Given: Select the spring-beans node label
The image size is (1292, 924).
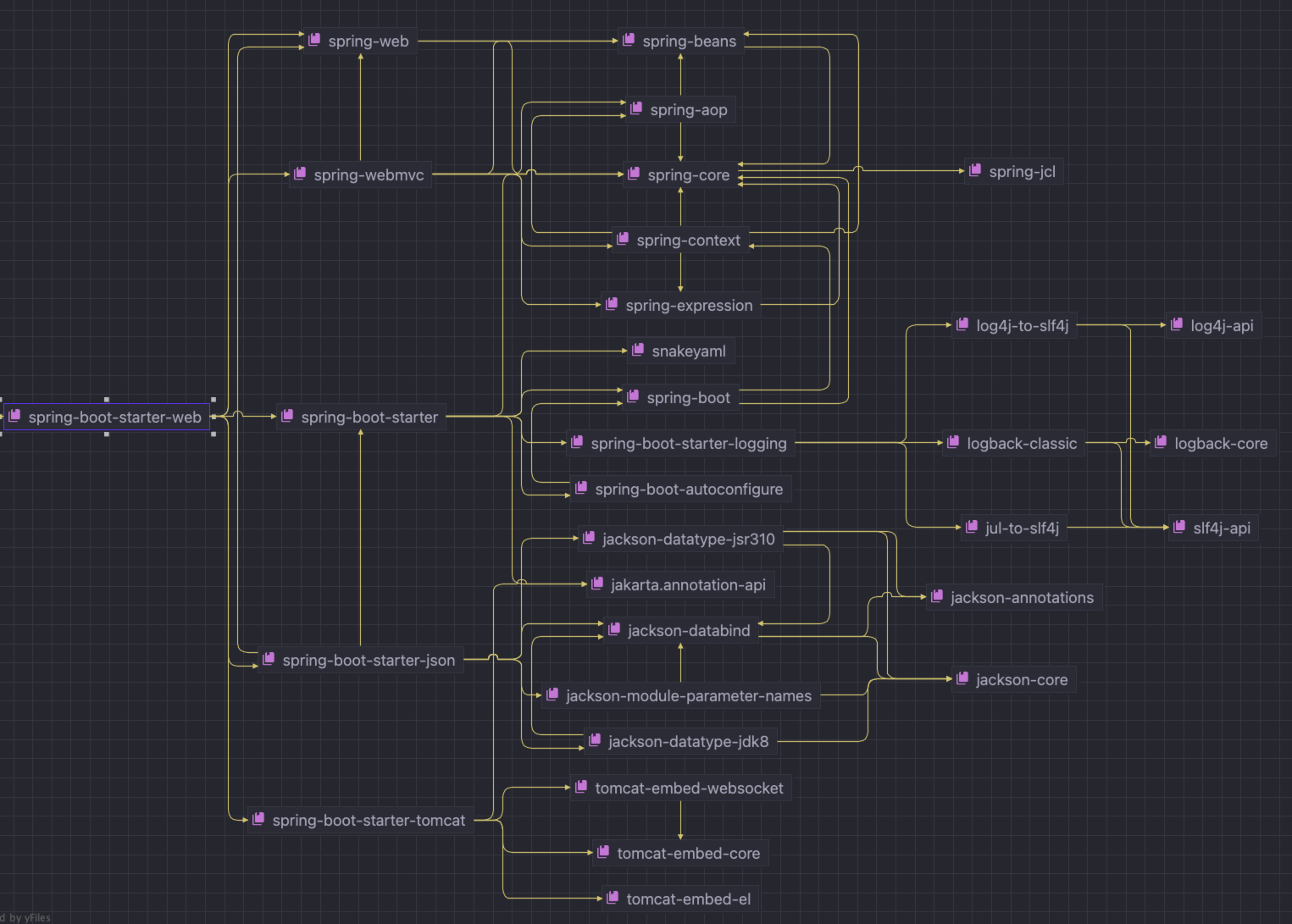Looking at the screenshot, I should coord(690,41).
